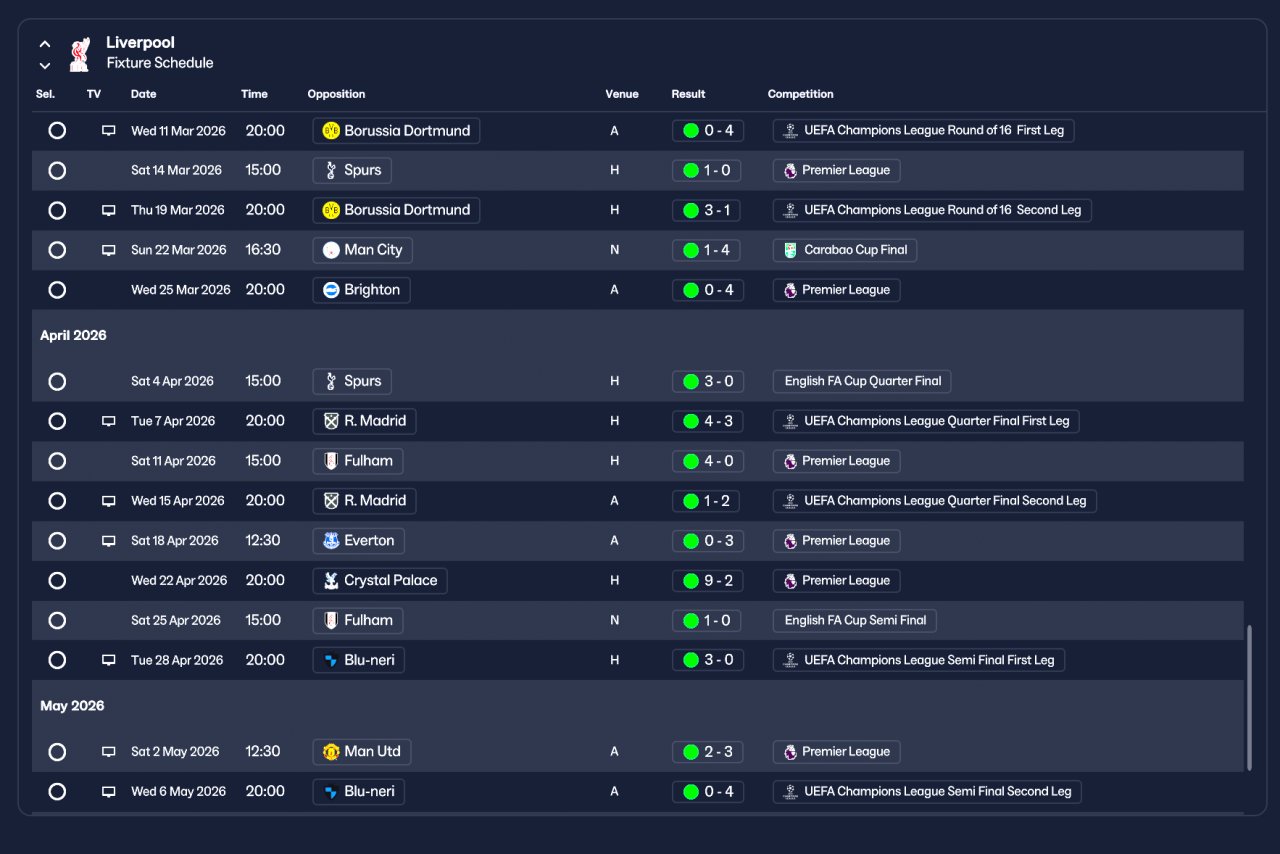Click the Blu-neri crest on the 28 Apr fixture
The image size is (1280, 854).
[x=331, y=661]
